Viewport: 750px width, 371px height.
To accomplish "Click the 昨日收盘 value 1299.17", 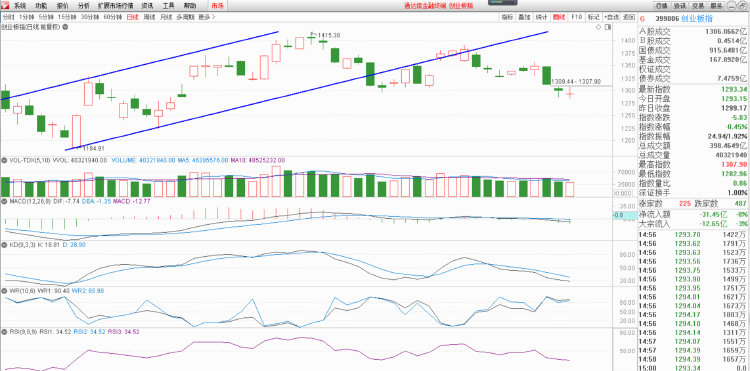I will pos(734,108).
